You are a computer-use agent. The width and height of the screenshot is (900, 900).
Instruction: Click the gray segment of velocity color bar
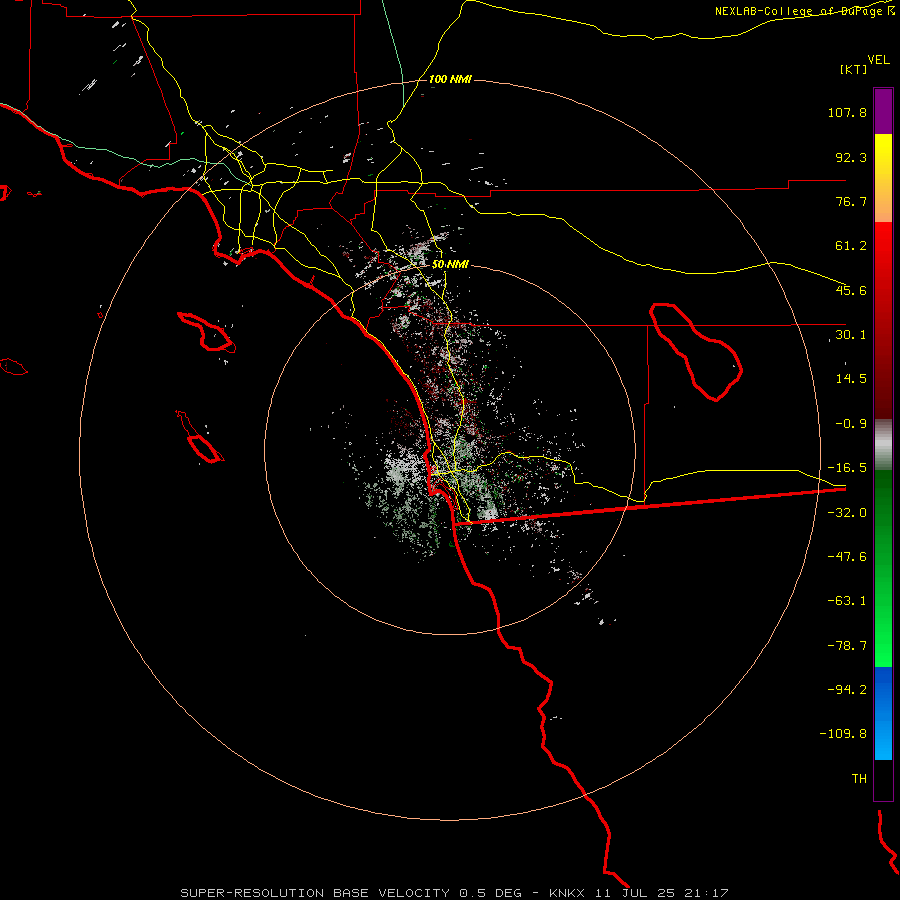tap(883, 445)
